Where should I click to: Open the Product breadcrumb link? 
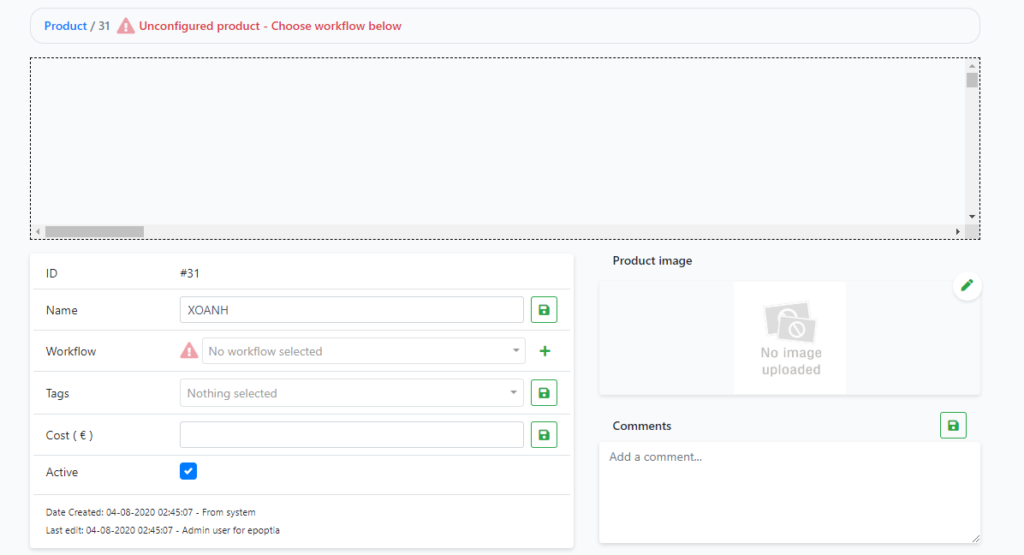(x=65, y=26)
